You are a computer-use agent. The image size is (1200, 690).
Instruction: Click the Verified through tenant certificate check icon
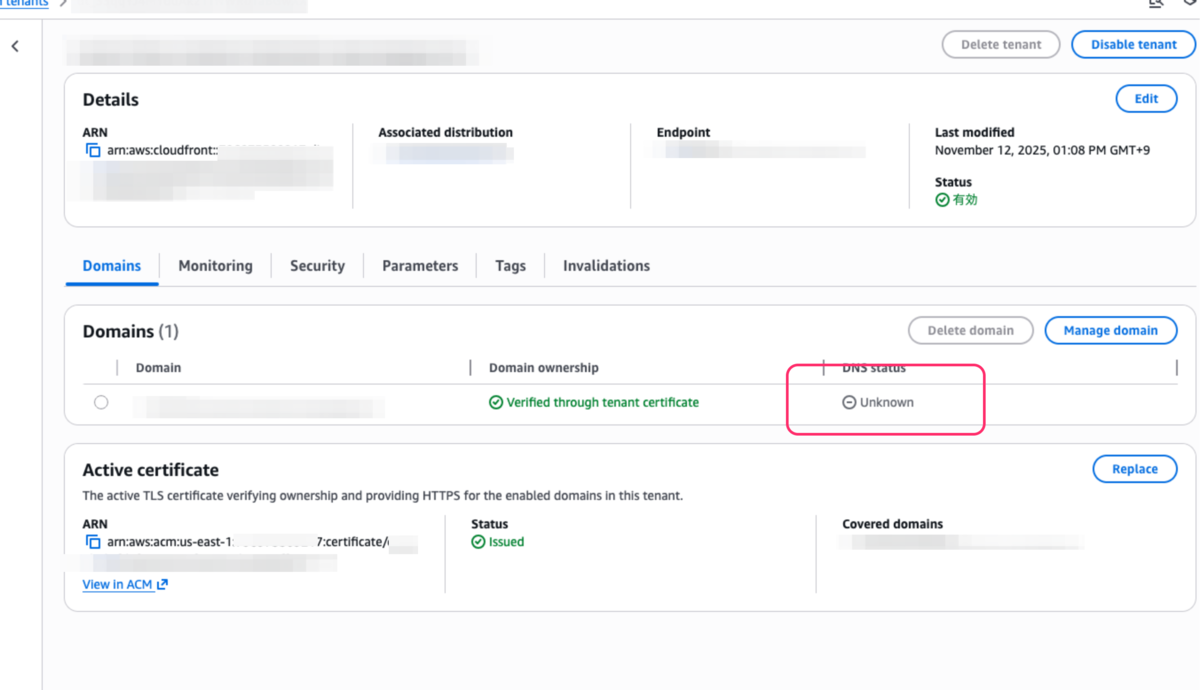coord(496,403)
